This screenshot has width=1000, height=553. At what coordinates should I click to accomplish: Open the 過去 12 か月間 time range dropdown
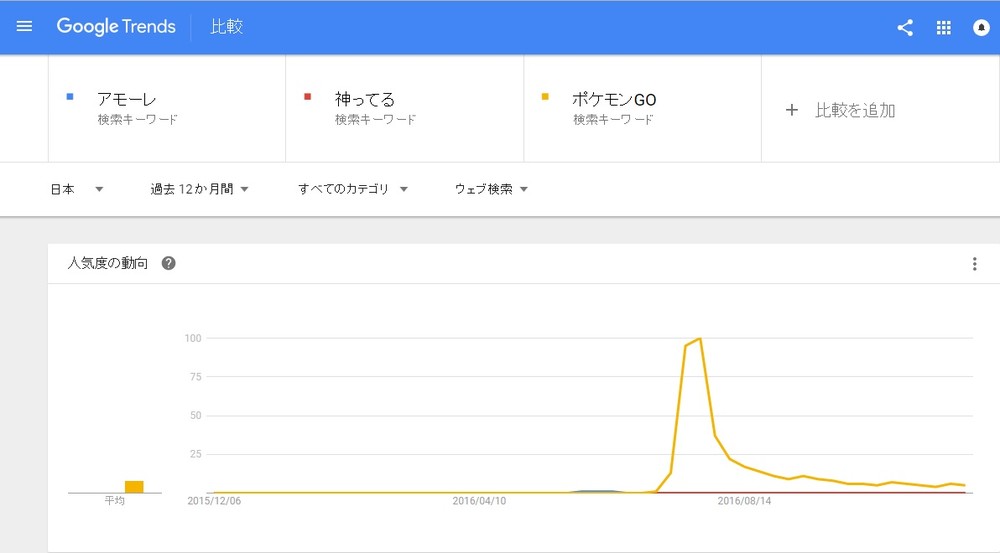199,189
